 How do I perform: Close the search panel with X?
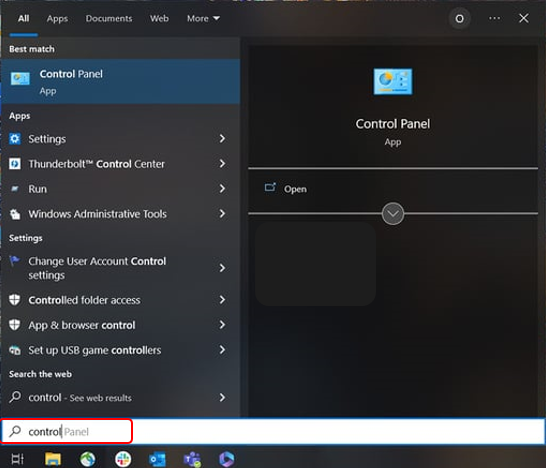tap(524, 18)
